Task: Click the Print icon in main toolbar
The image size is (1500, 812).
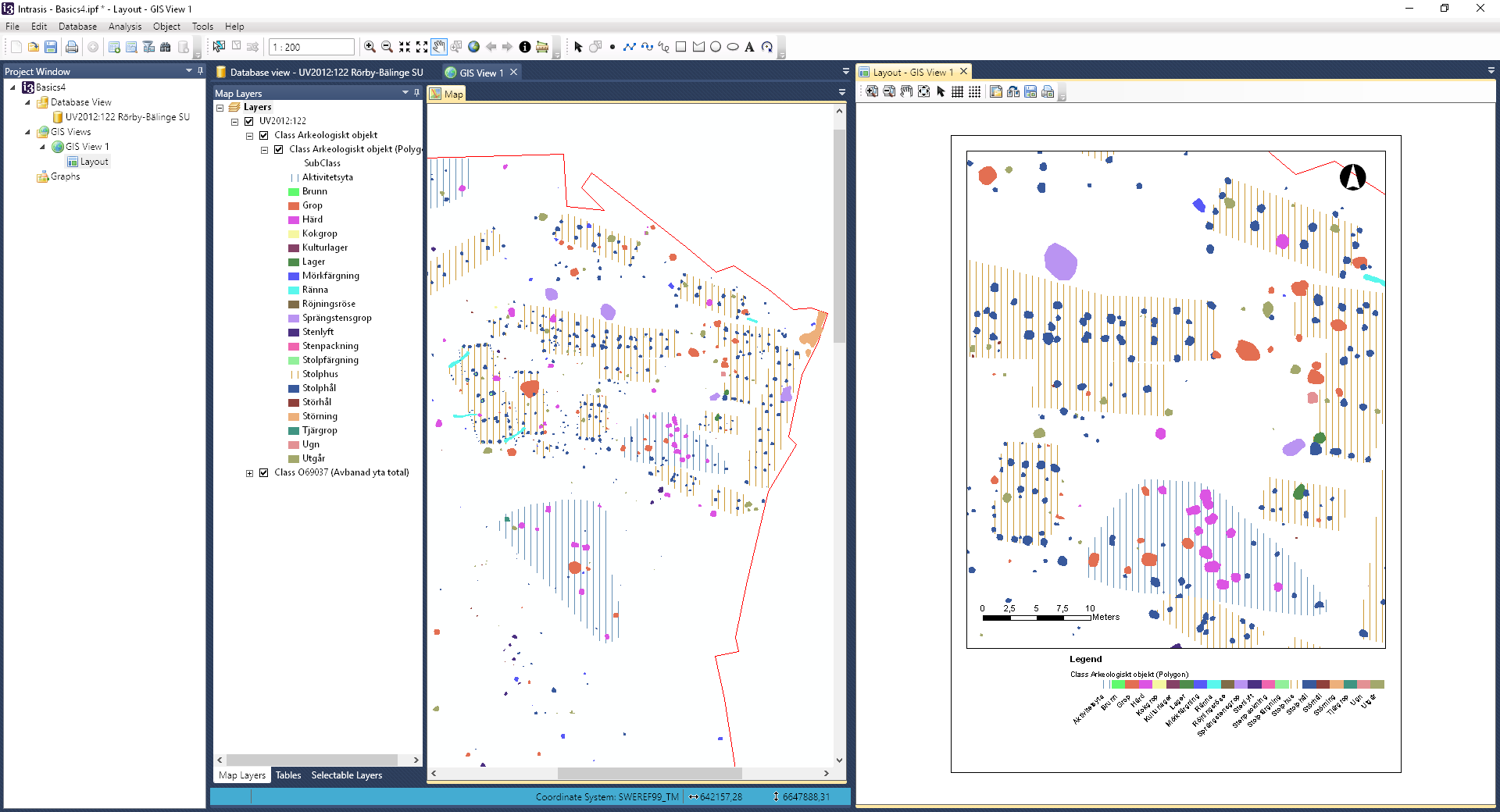Action: (x=72, y=47)
